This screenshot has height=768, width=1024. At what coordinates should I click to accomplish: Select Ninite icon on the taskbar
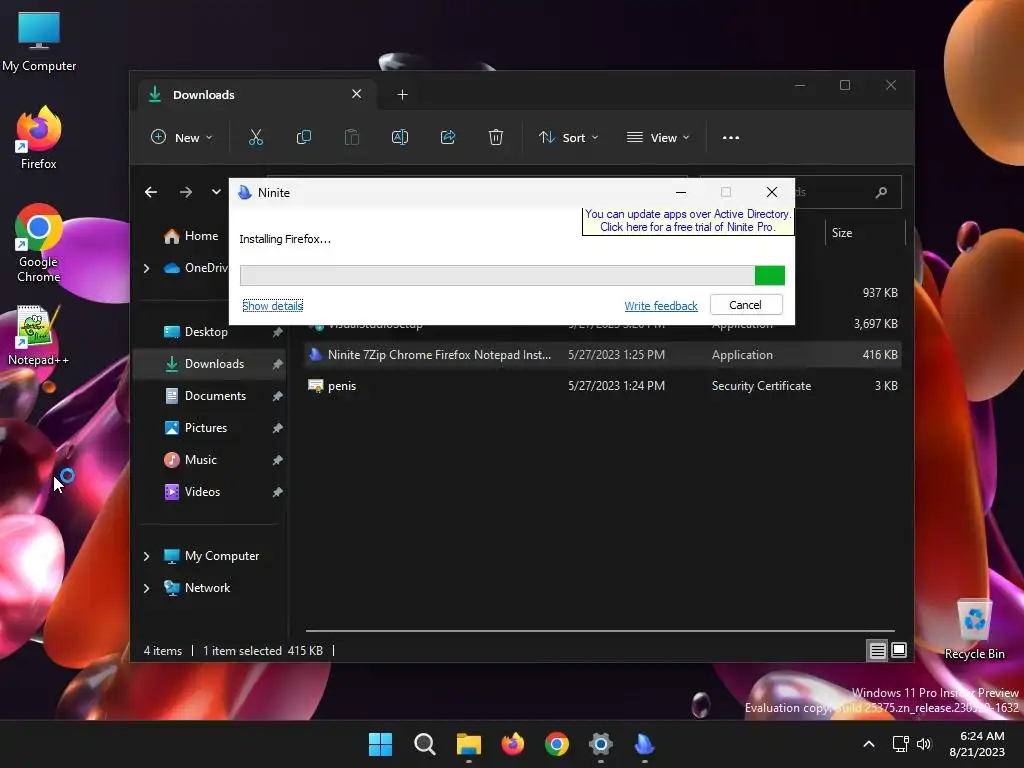click(x=645, y=744)
